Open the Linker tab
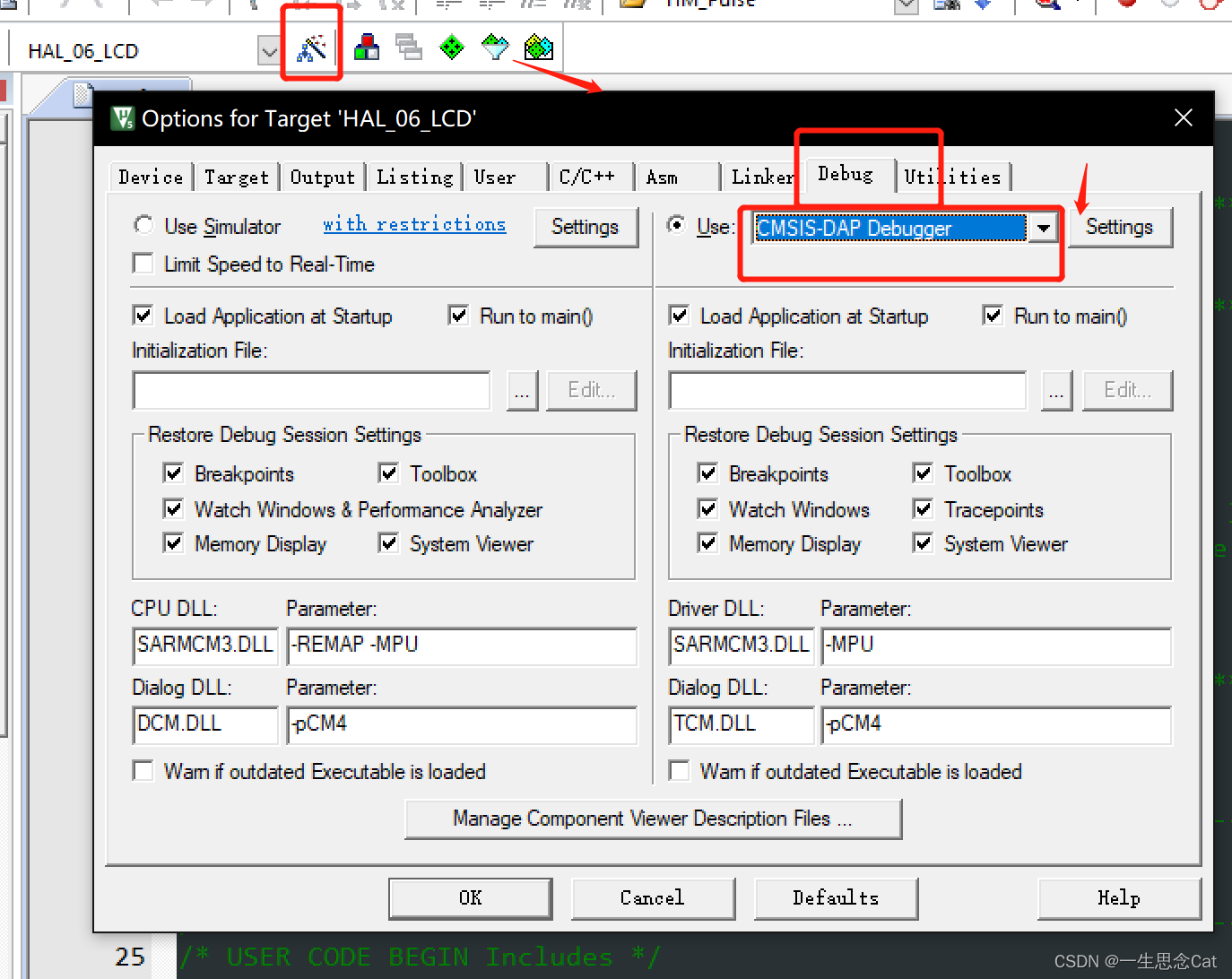 (x=763, y=177)
